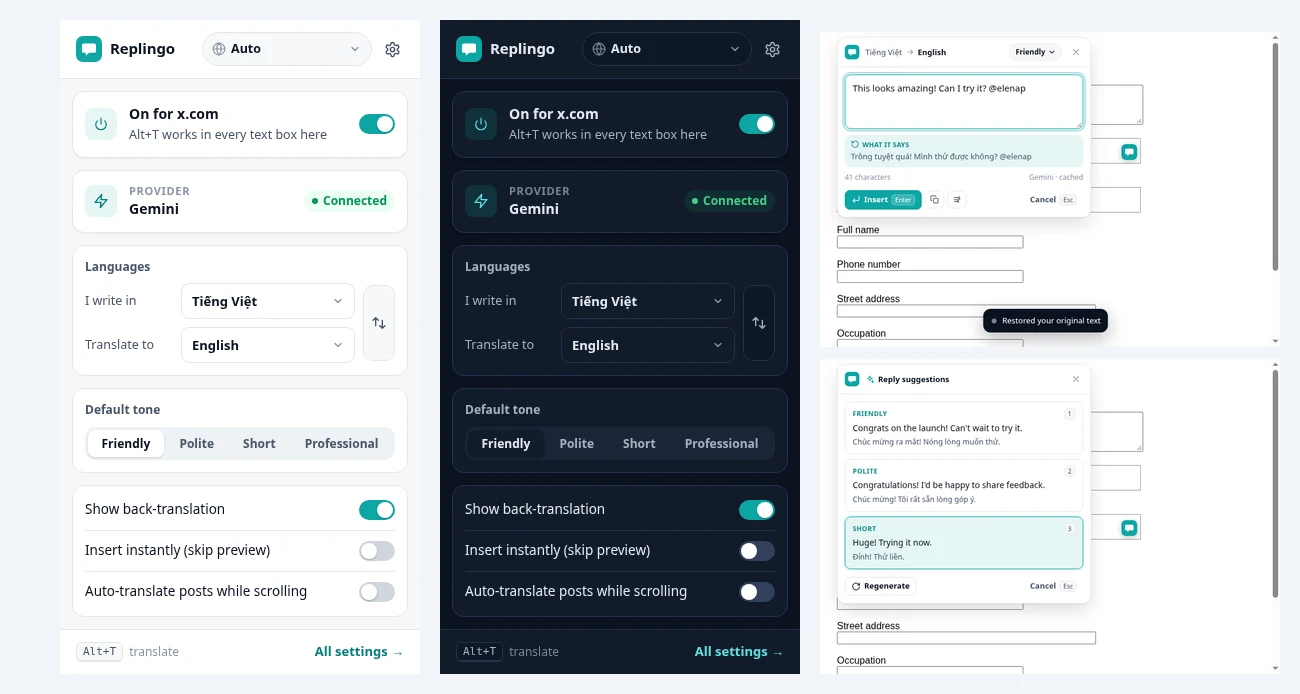Image resolution: width=1300 pixels, height=694 pixels.
Task: Click lightning provider icon in dark panel
Action: 481,201
